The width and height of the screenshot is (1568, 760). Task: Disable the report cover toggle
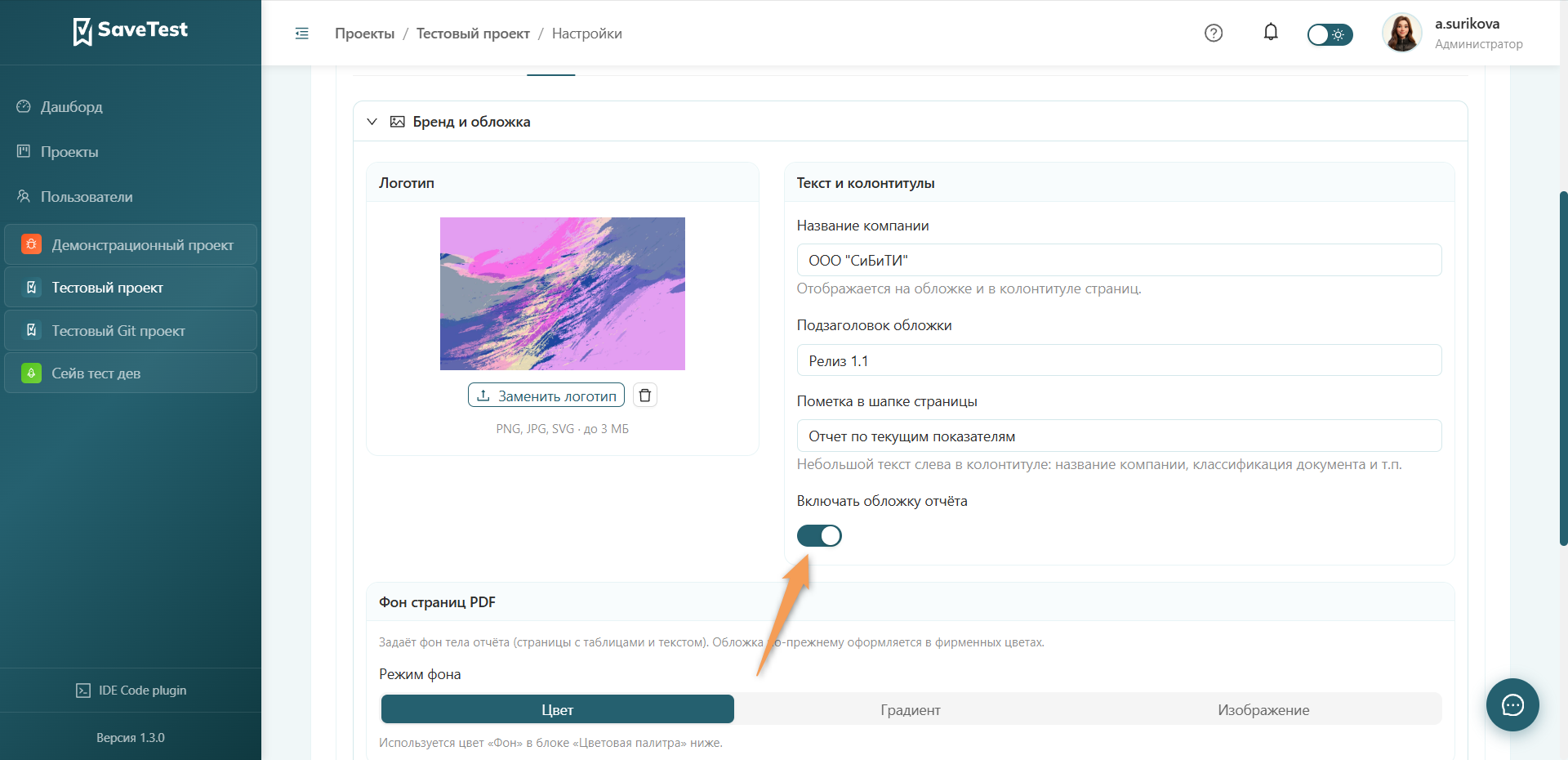click(x=819, y=535)
